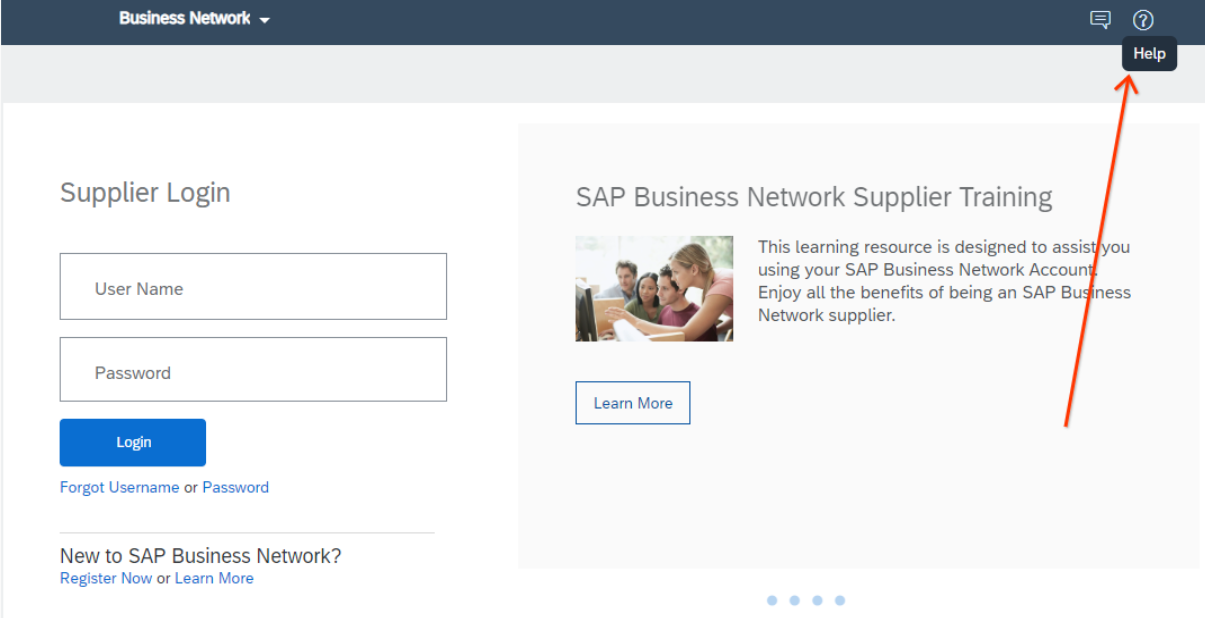Click the New to SAP Business Network? text
Screen dimensions: 1205x618
pyautogui.click(x=201, y=556)
